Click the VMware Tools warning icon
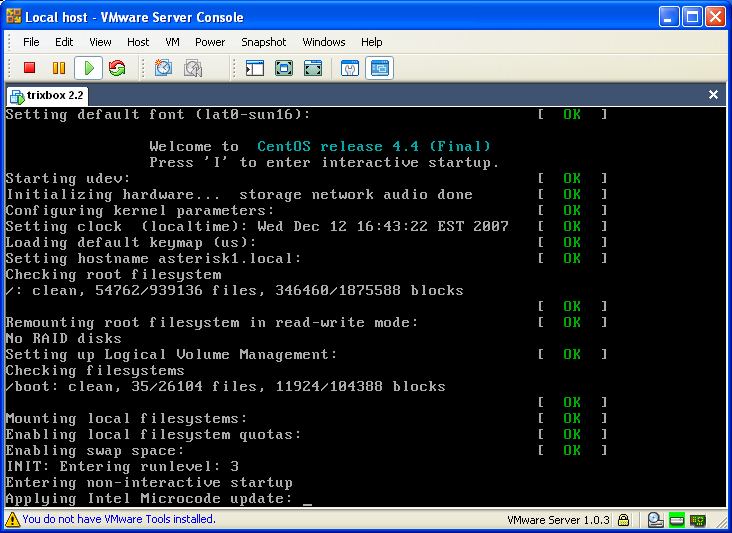Viewport: 732px width, 533px height. [x=12, y=519]
